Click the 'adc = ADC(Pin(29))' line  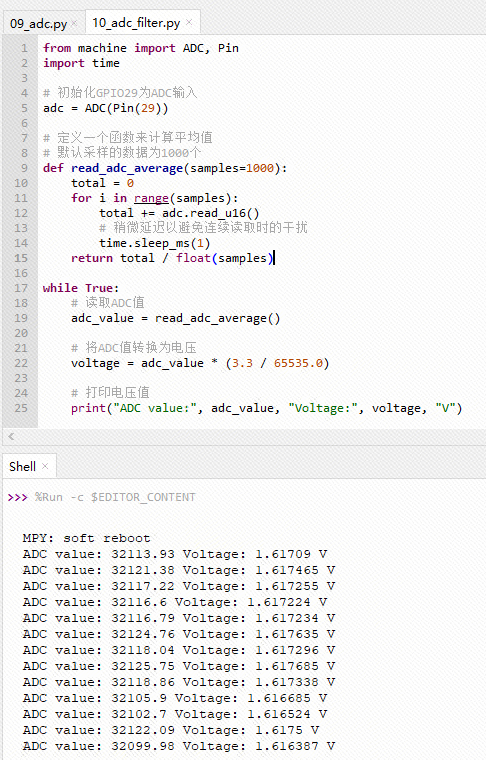(105, 108)
